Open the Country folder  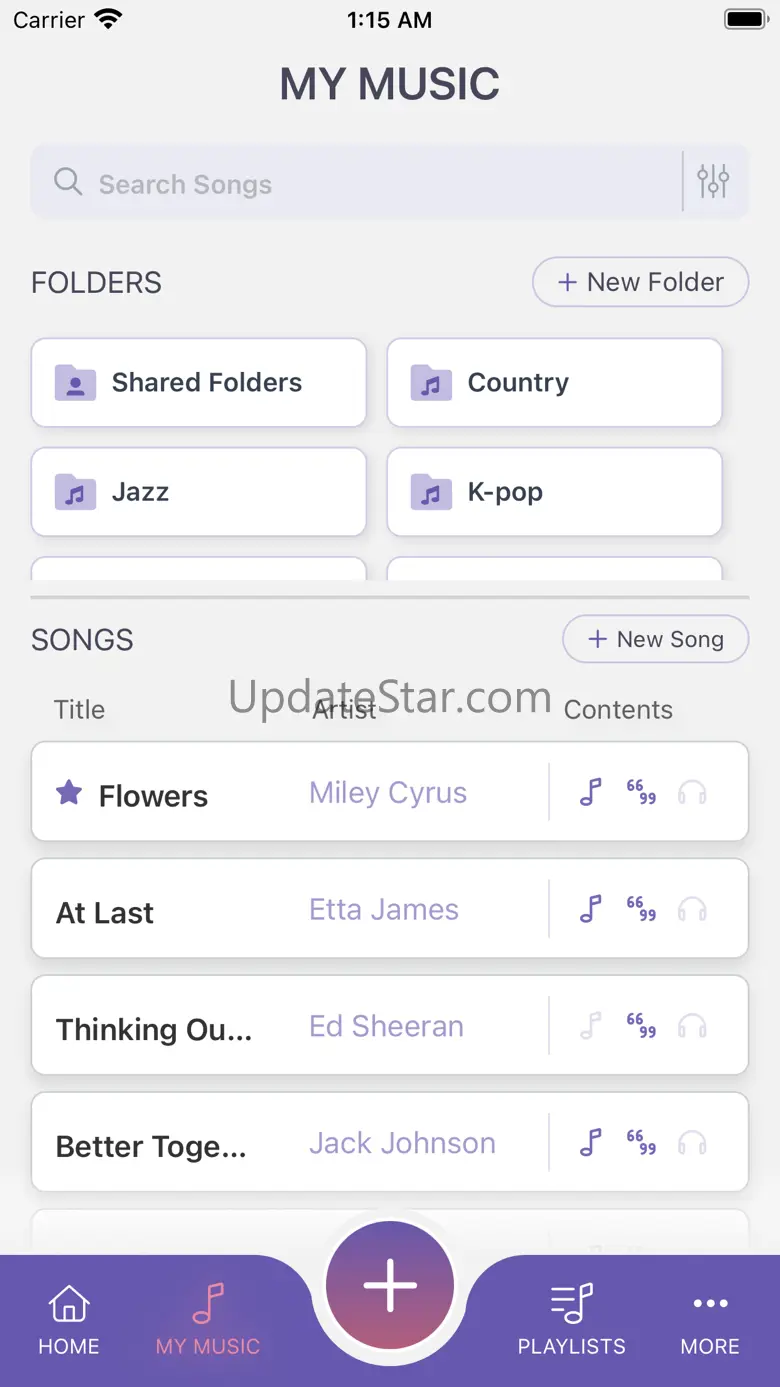coord(554,383)
